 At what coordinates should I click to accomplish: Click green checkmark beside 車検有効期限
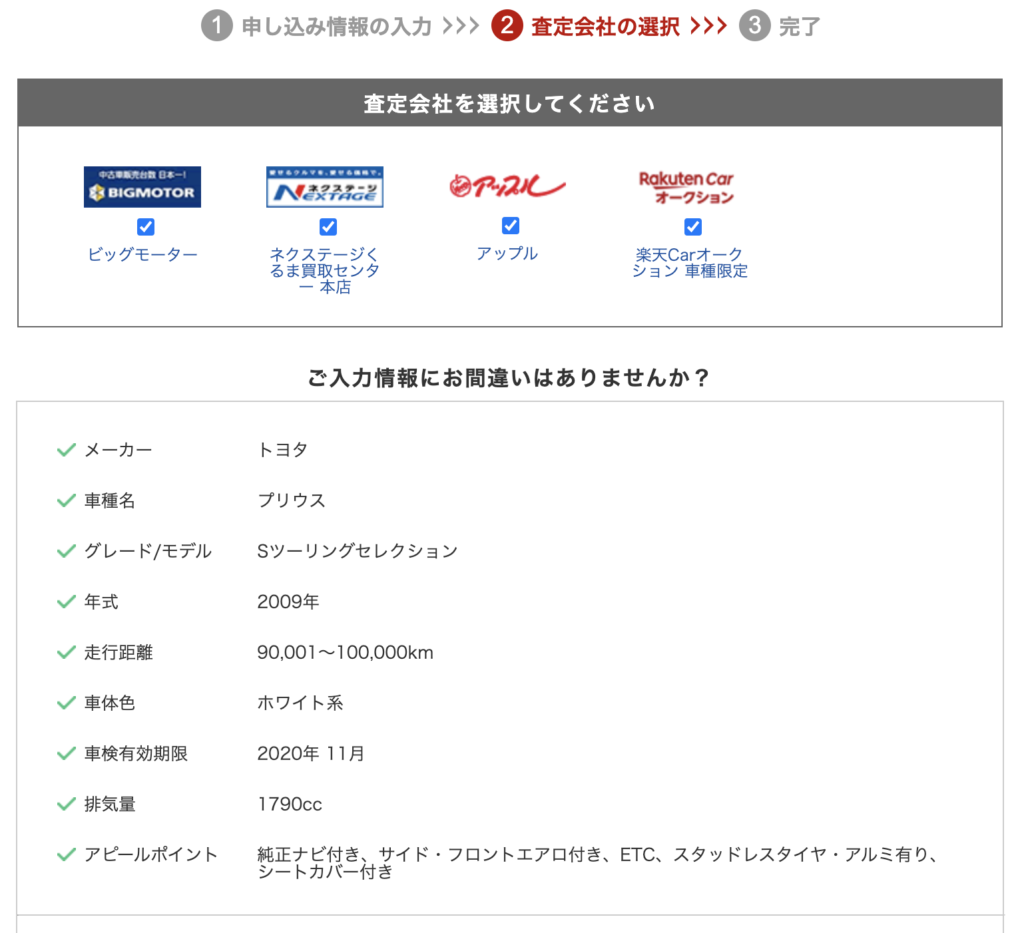pos(67,753)
